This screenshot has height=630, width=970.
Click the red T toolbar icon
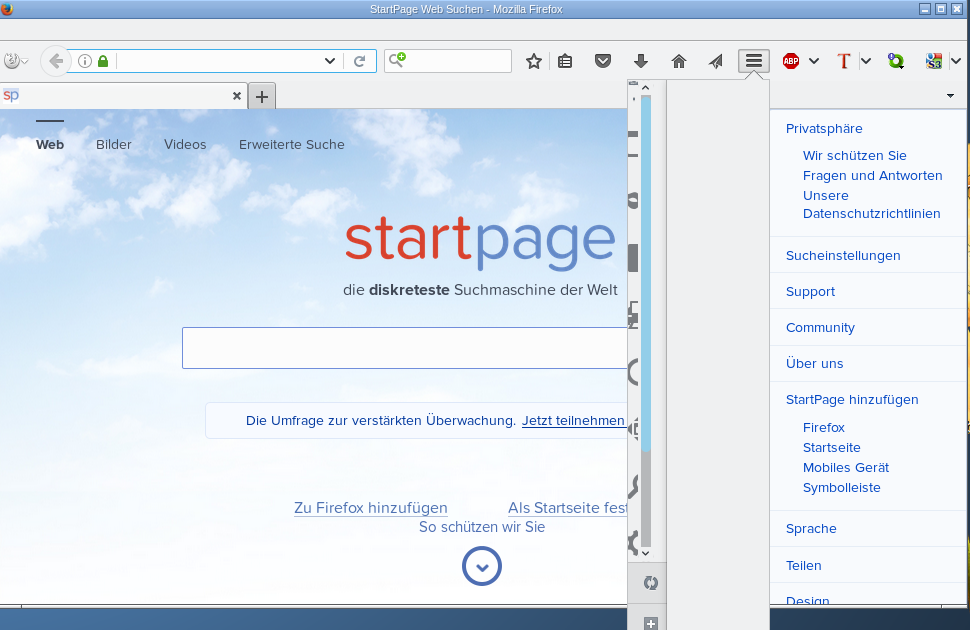coord(843,61)
